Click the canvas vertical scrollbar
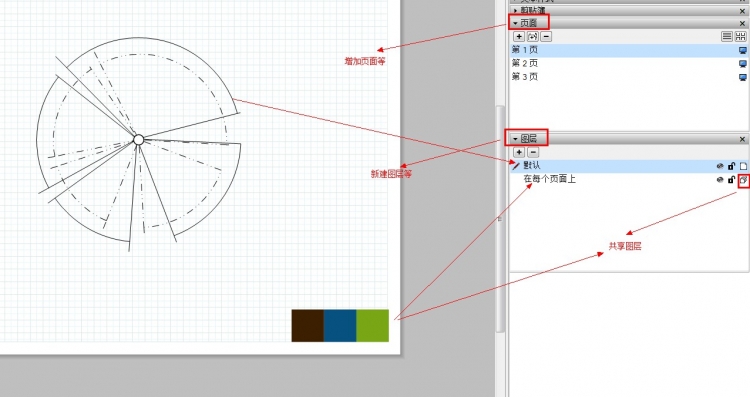Image resolution: width=750 pixels, height=397 pixels. tap(500, 219)
